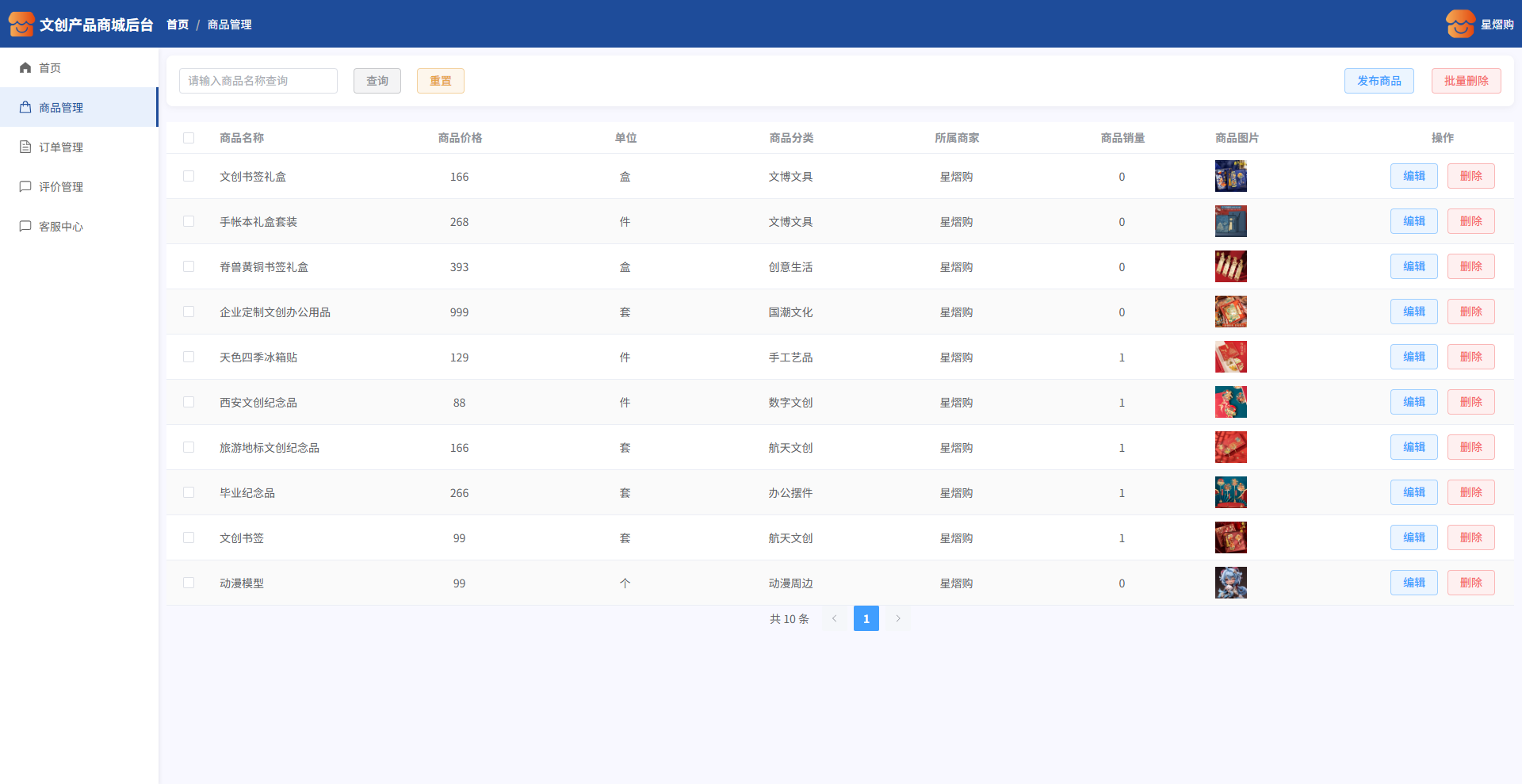Click the 批量删除 button
Viewport: 1522px width, 784px height.
click(1466, 81)
